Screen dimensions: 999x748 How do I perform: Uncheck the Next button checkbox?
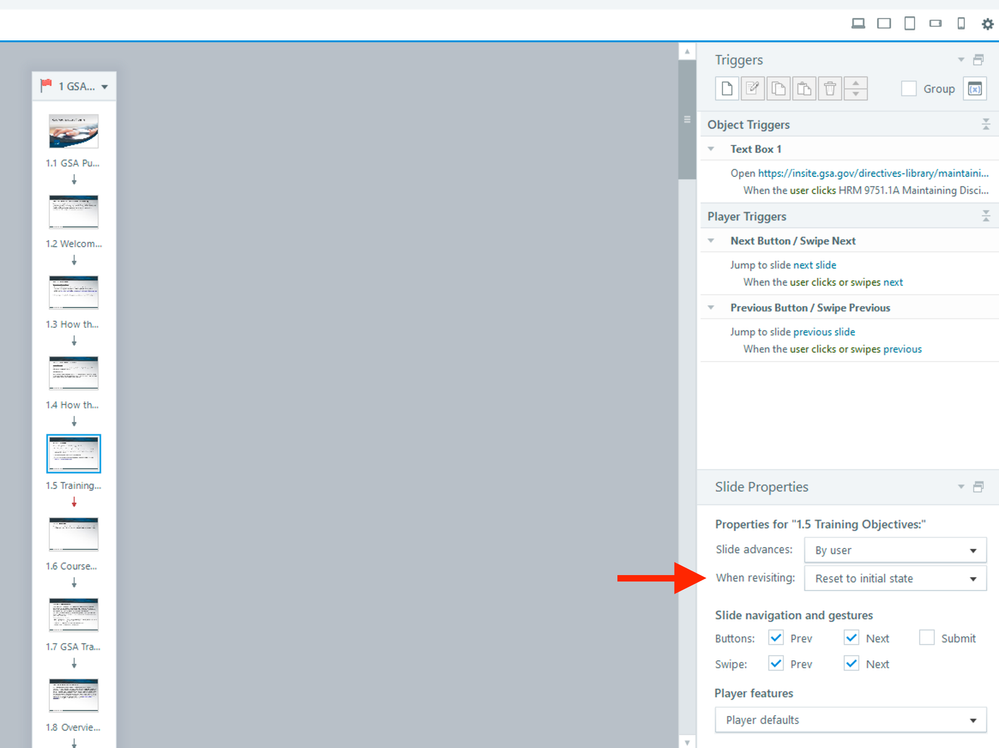click(851, 637)
